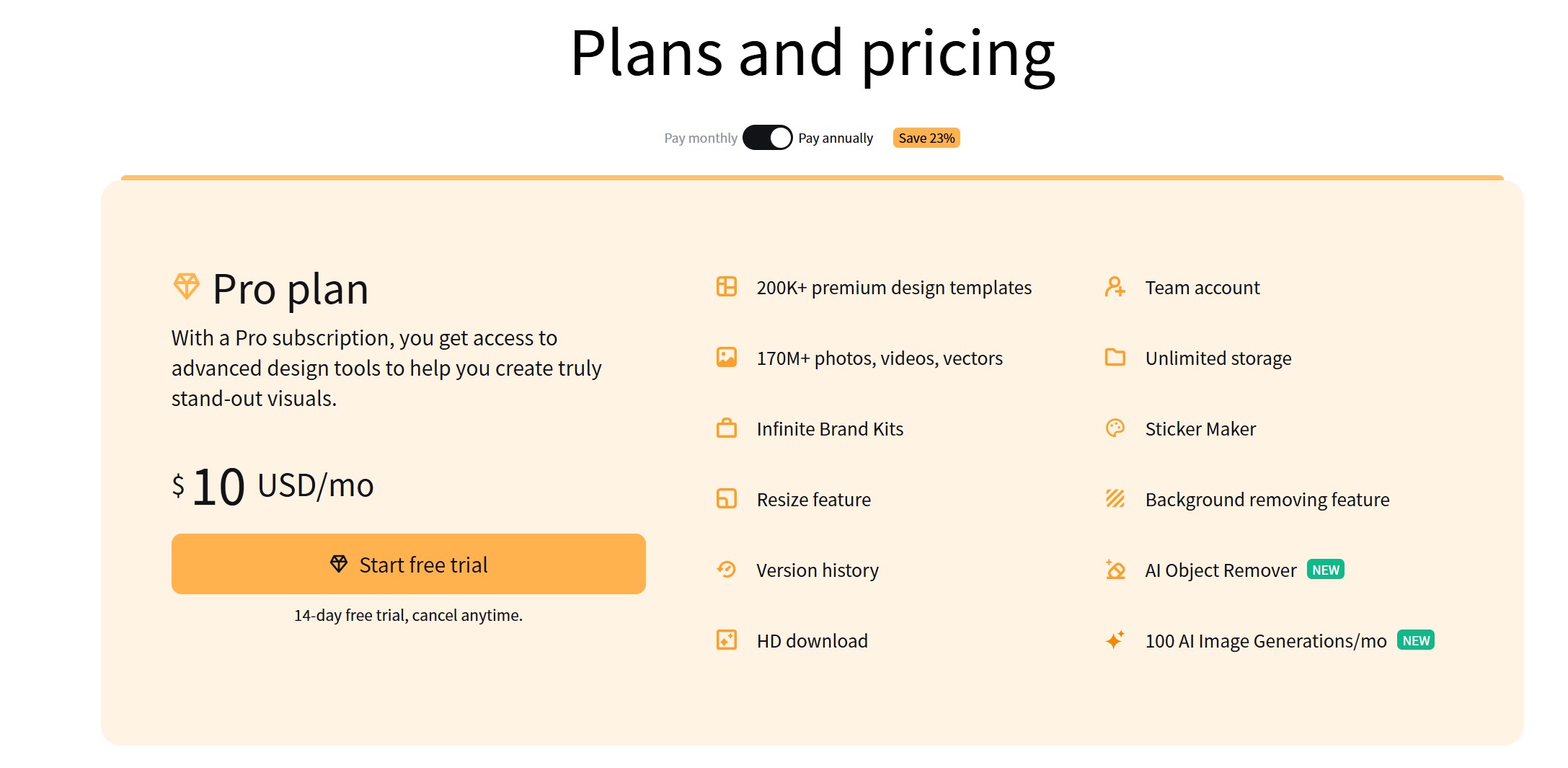The width and height of the screenshot is (1568, 768).
Task: Click the Pro plan diamond icon
Action: point(187,286)
